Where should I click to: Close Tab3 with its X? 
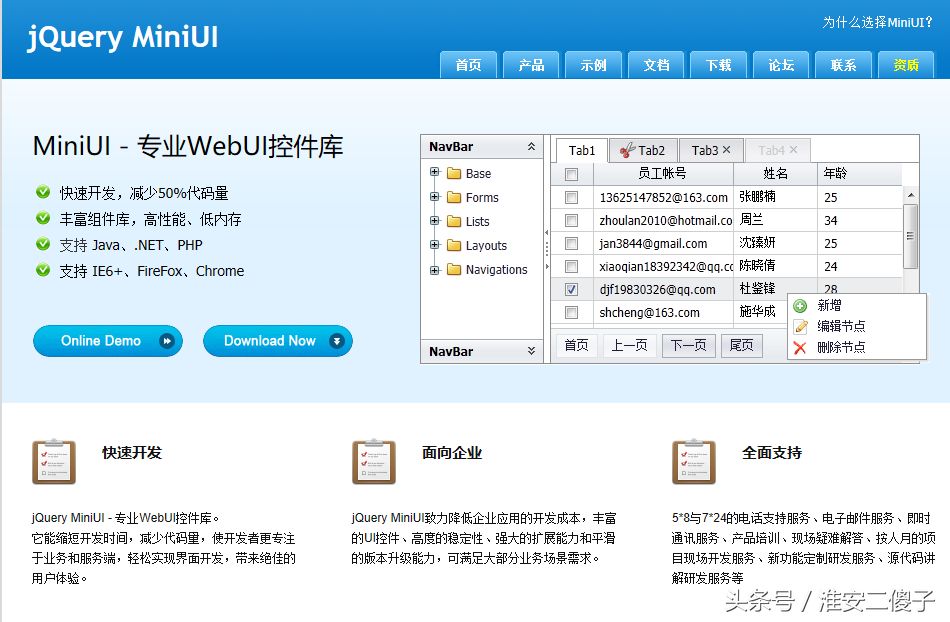(726, 150)
